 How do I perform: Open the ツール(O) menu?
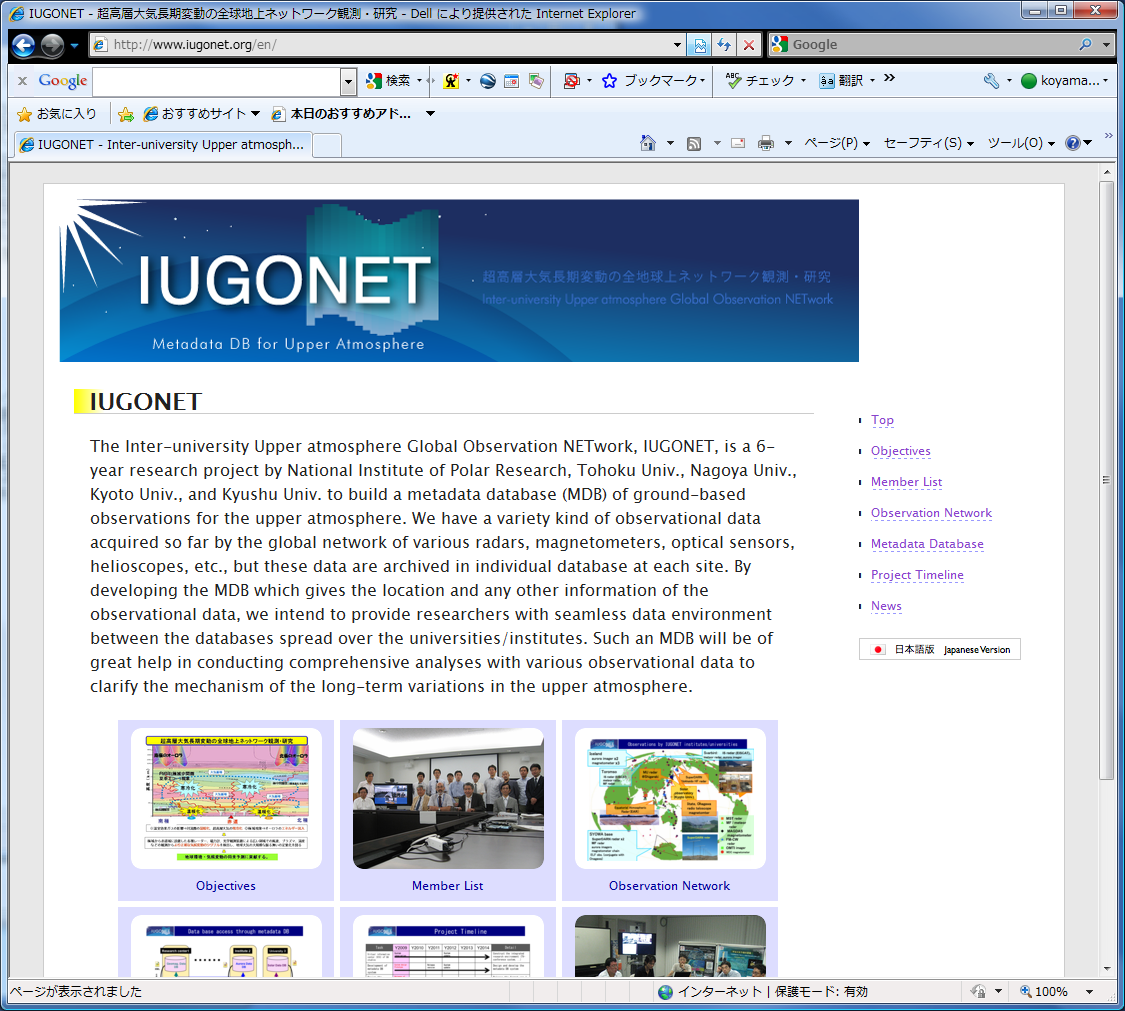tap(1020, 143)
